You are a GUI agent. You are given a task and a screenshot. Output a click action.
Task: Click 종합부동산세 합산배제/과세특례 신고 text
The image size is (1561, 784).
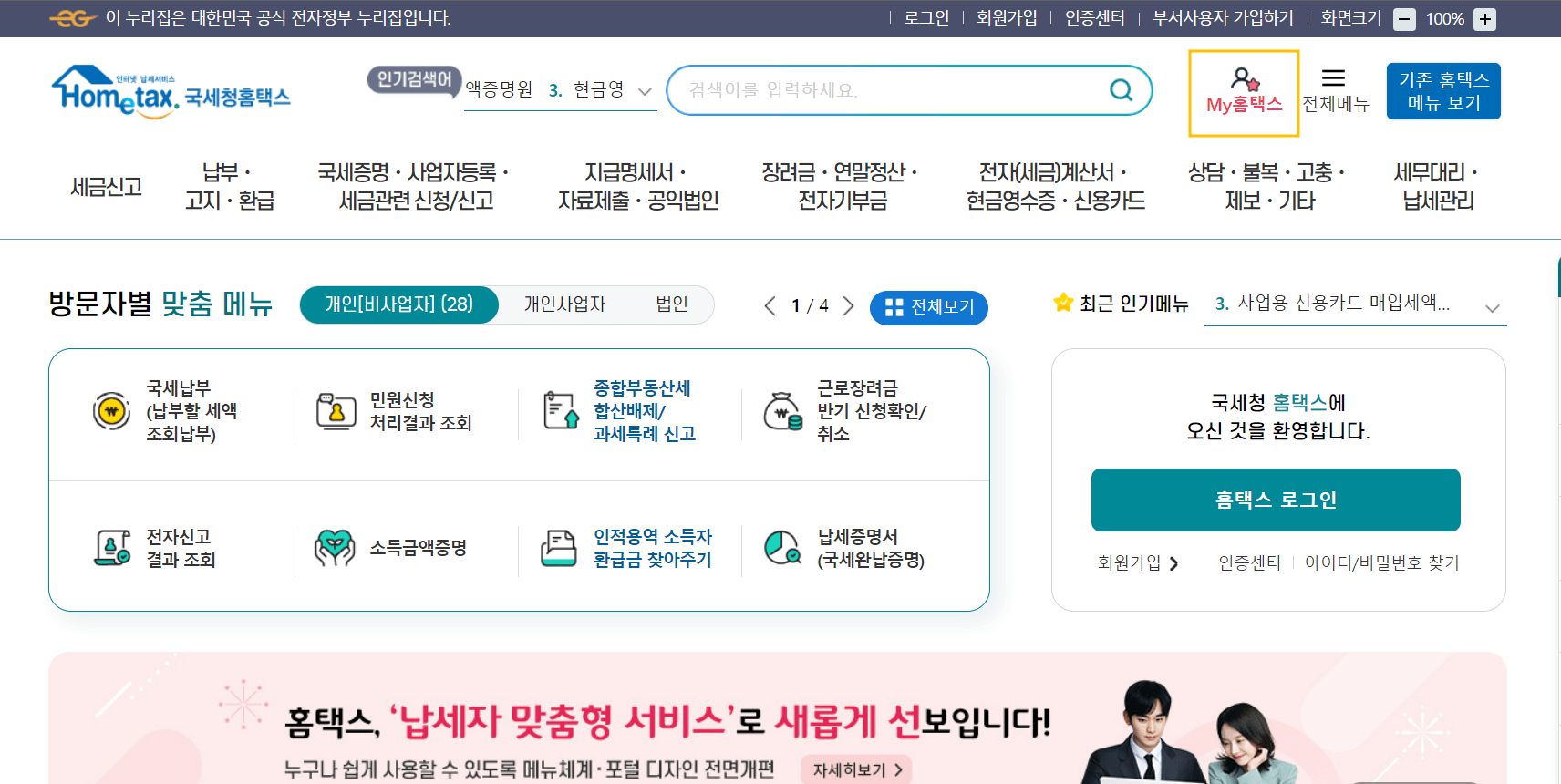click(x=645, y=411)
